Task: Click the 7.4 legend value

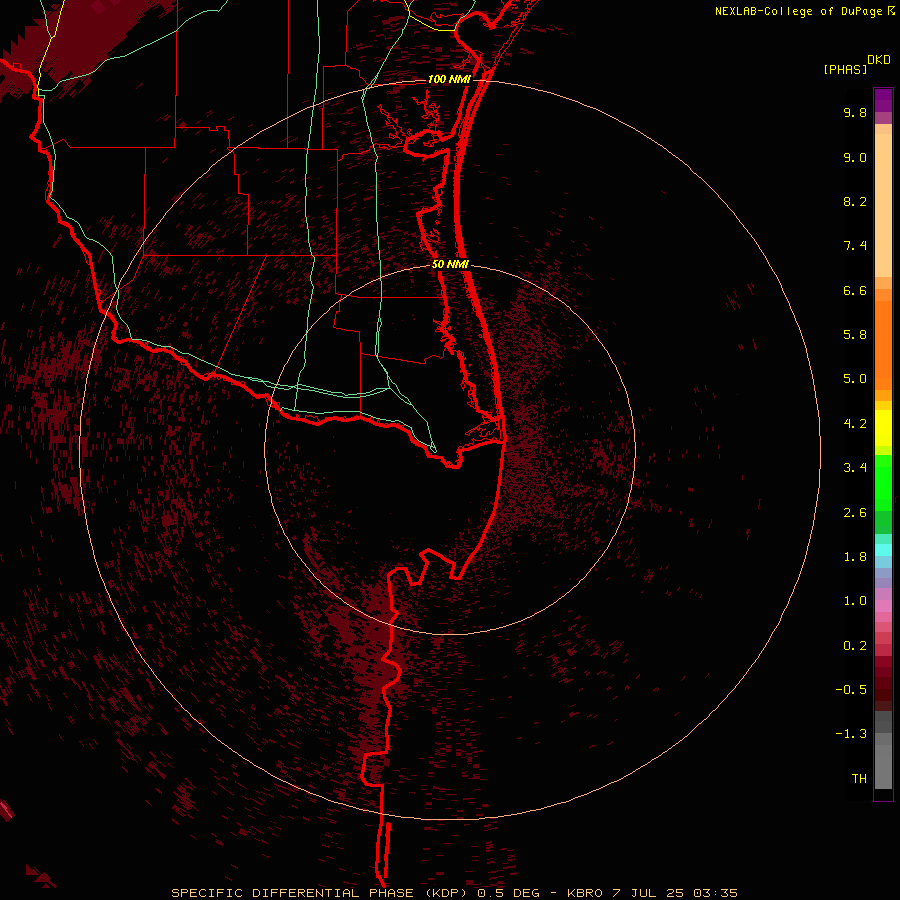Action: tap(855, 246)
